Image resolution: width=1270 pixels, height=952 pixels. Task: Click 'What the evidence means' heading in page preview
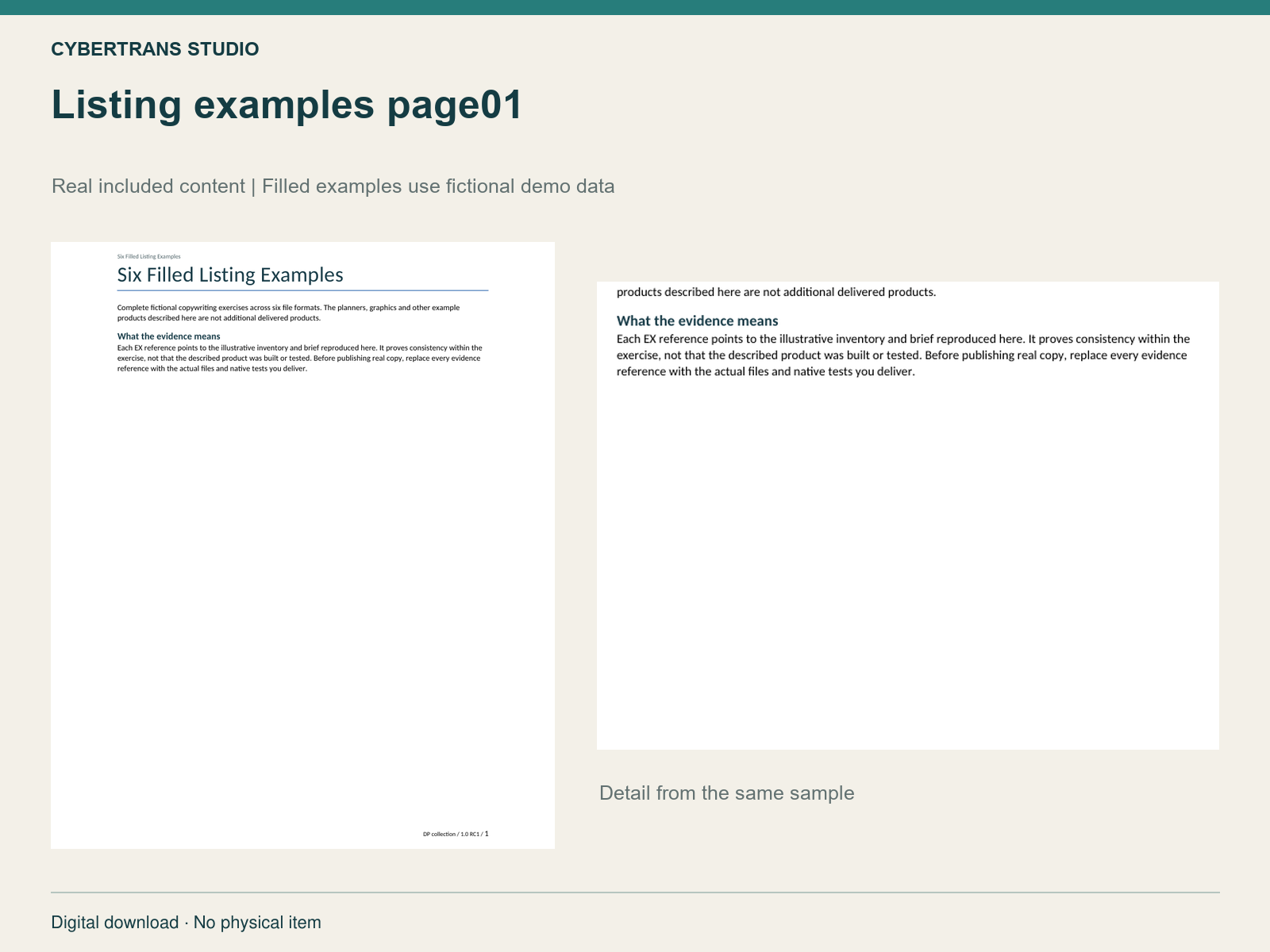[168, 336]
